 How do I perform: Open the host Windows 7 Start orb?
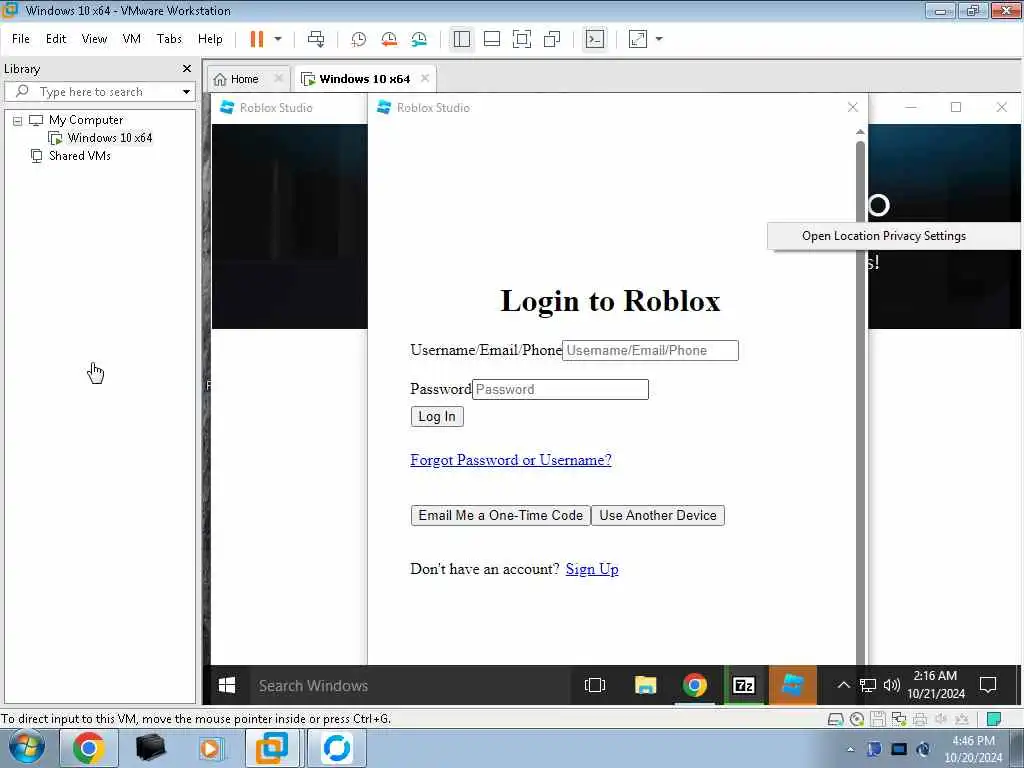pyautogui.click(x=26, y=748)
